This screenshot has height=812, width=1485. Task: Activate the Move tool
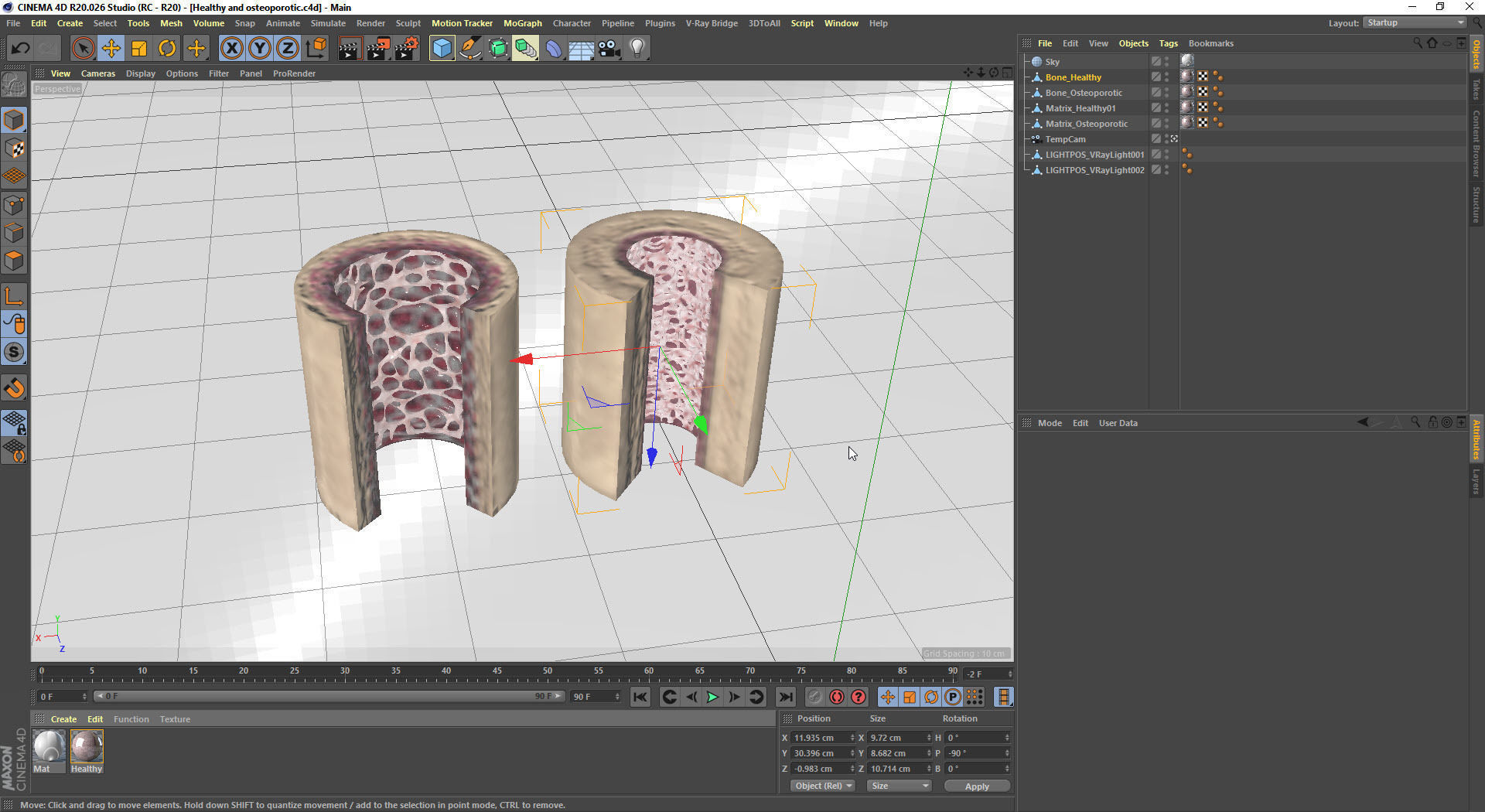tap(111, 48)
